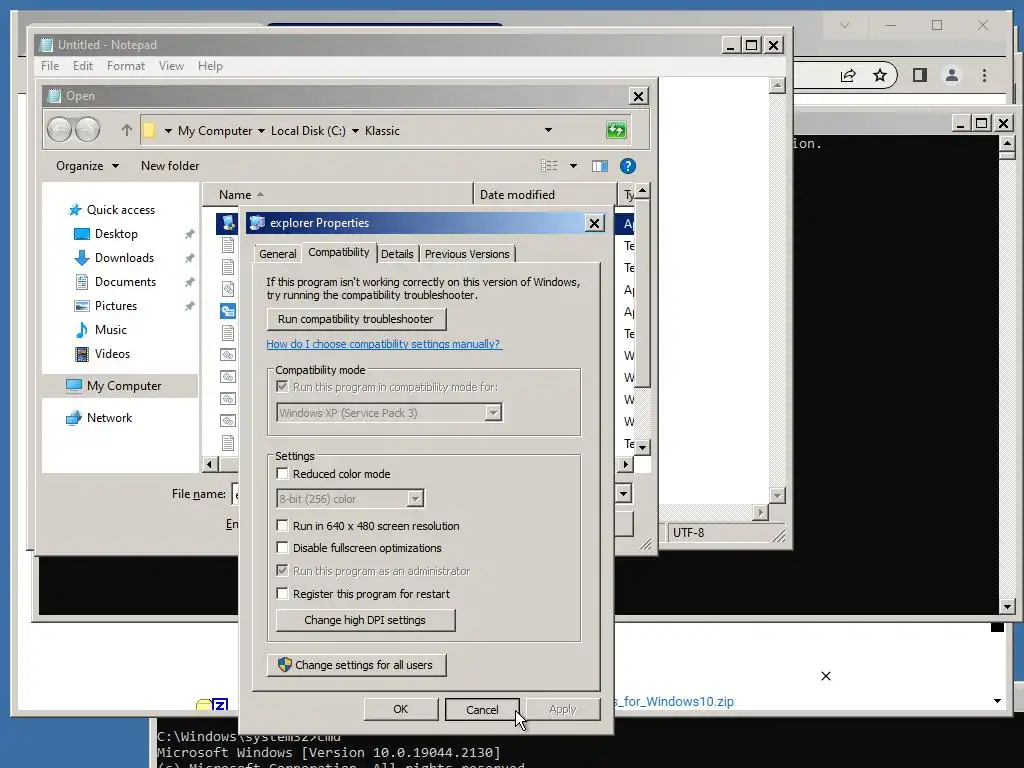This screenshot has width=1024, height=768.
Task: Close the download bar X
Action: [x=825, y=676]
